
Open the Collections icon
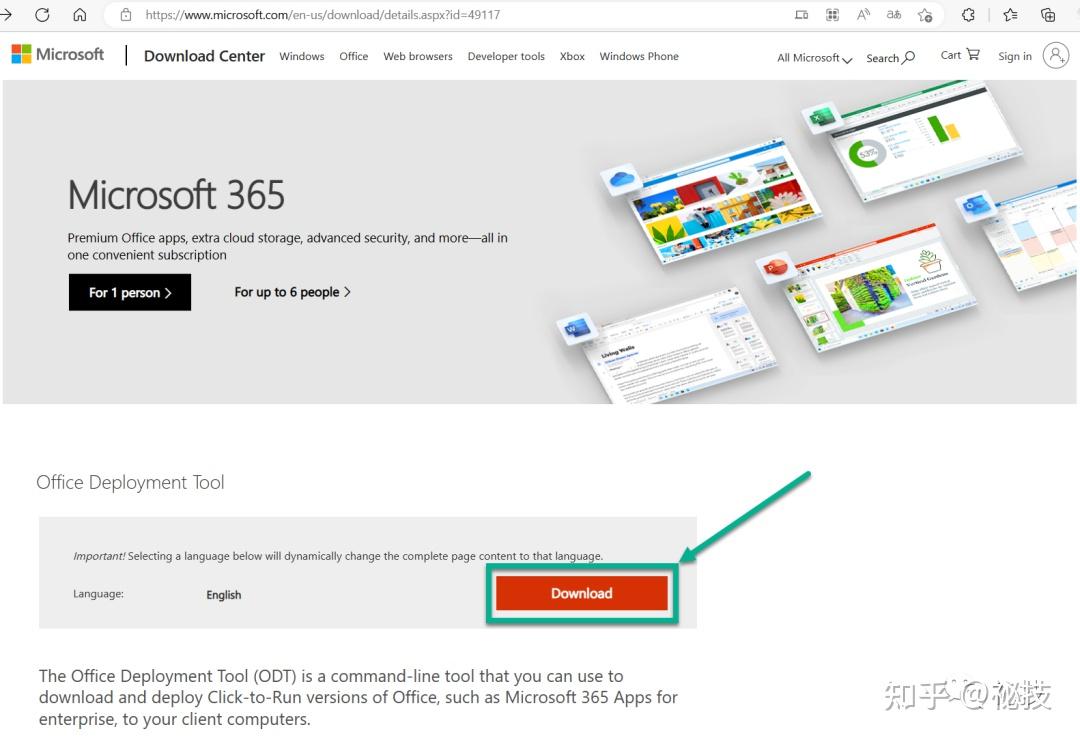point(1048,14)
